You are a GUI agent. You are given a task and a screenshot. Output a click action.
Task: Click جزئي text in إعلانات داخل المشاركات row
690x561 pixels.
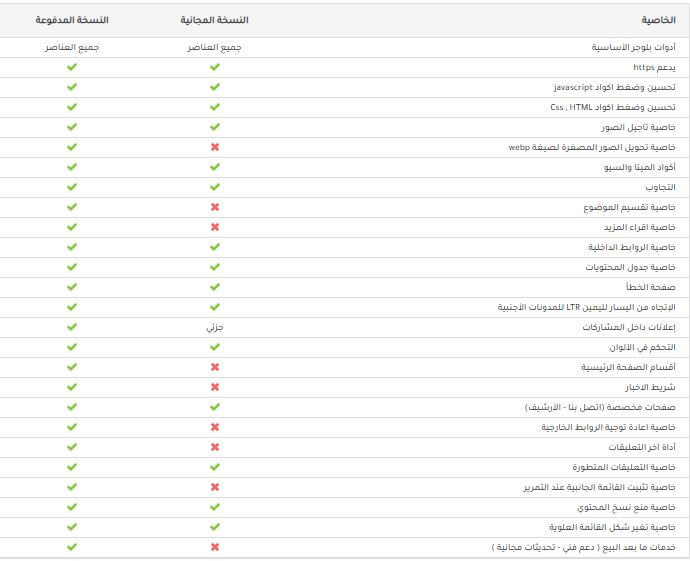[x=215, y=327]
